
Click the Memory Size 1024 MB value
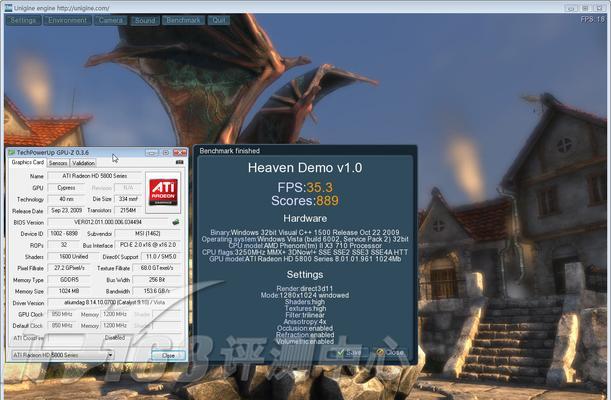coord(69,291)
